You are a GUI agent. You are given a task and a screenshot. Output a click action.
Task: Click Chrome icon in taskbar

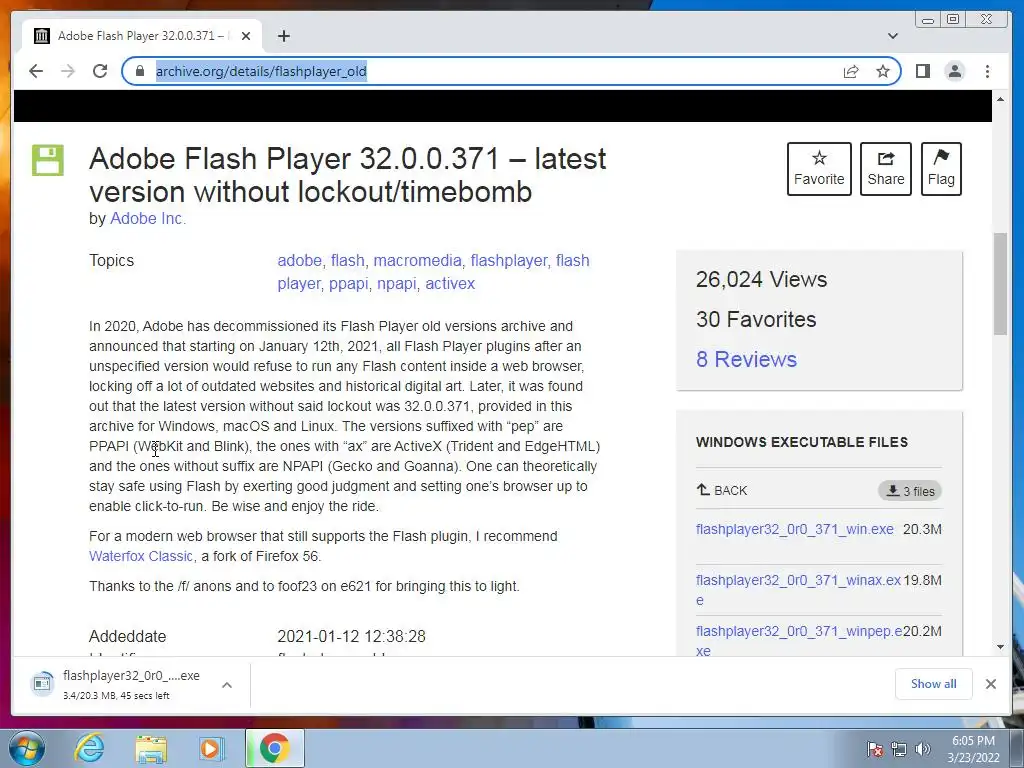tap(274, 748)
